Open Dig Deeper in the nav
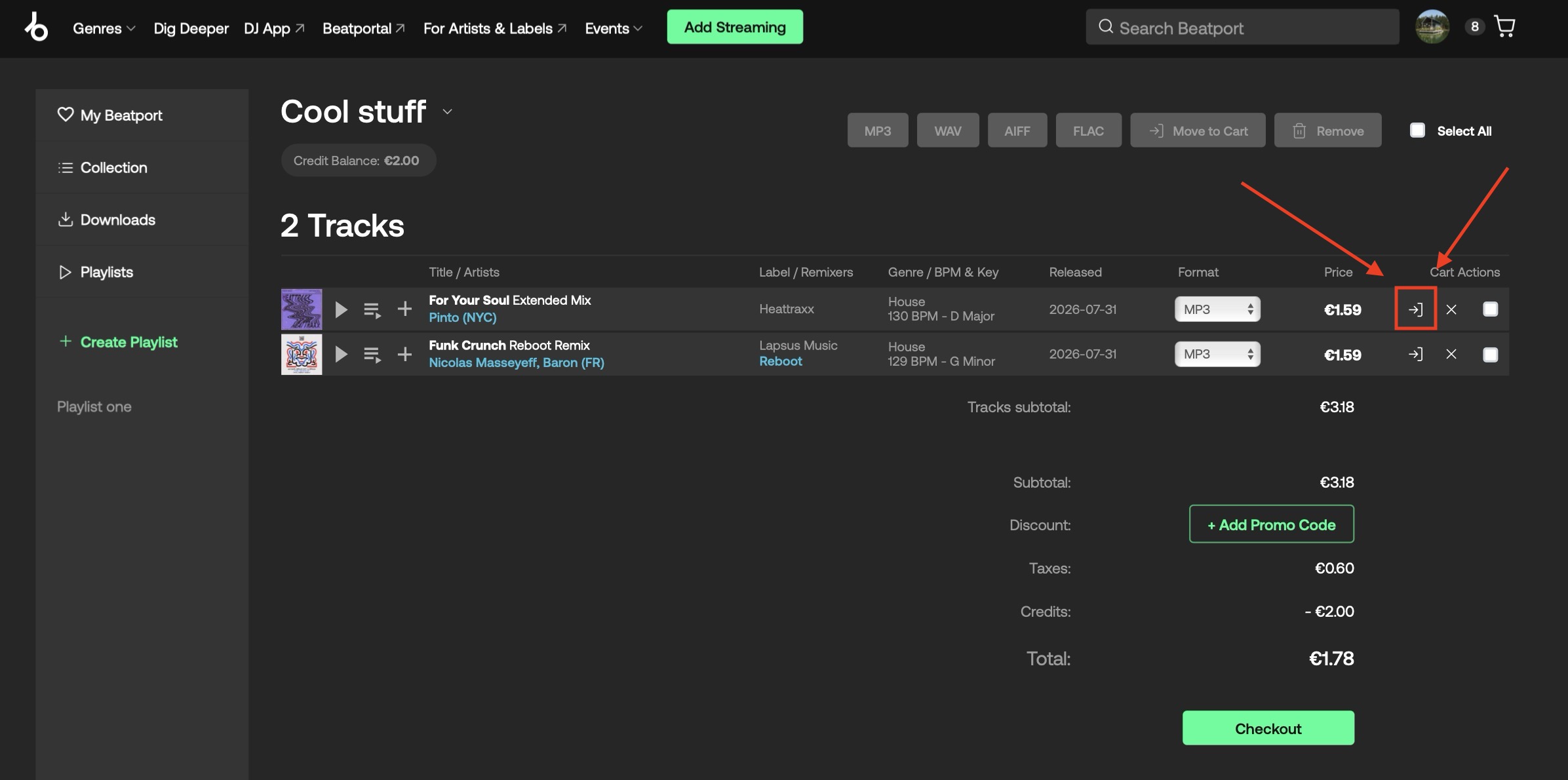The height and width of the screenshot is (780, 1568). coord(191,28)
